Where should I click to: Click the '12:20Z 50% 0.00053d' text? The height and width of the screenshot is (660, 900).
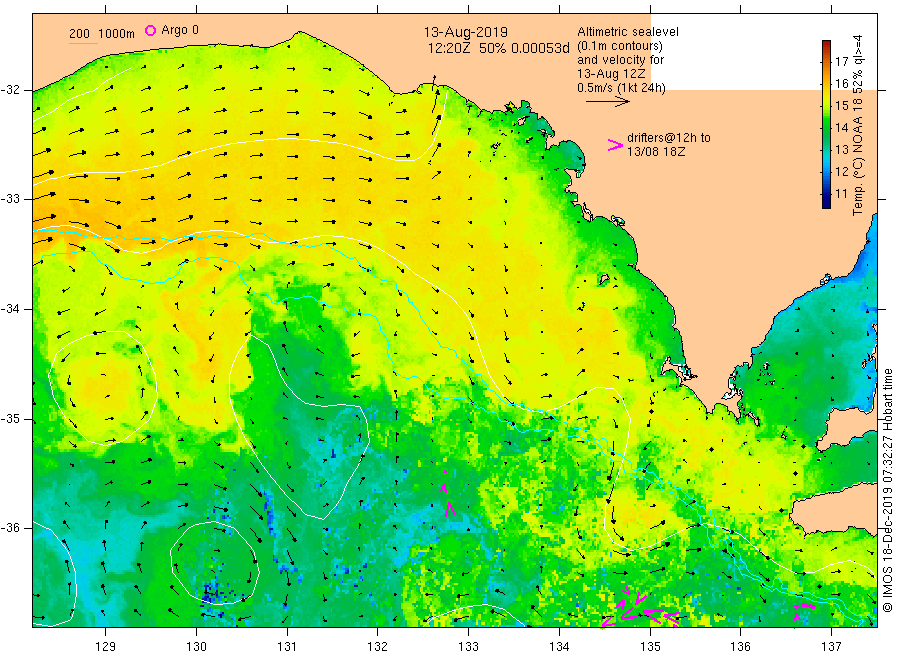498,48
